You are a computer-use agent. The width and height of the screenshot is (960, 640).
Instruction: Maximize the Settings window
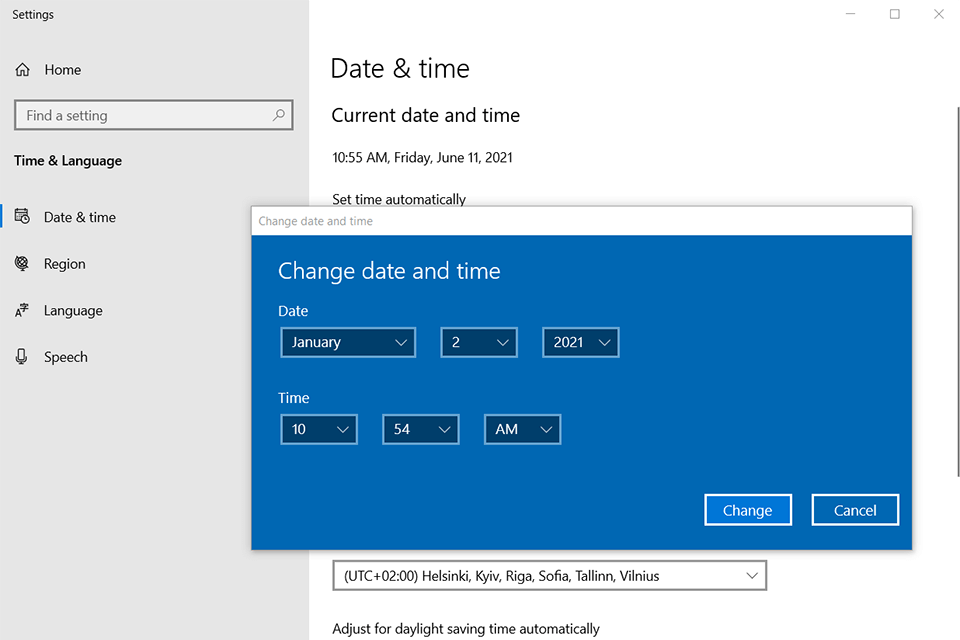(x=895, y=14)
